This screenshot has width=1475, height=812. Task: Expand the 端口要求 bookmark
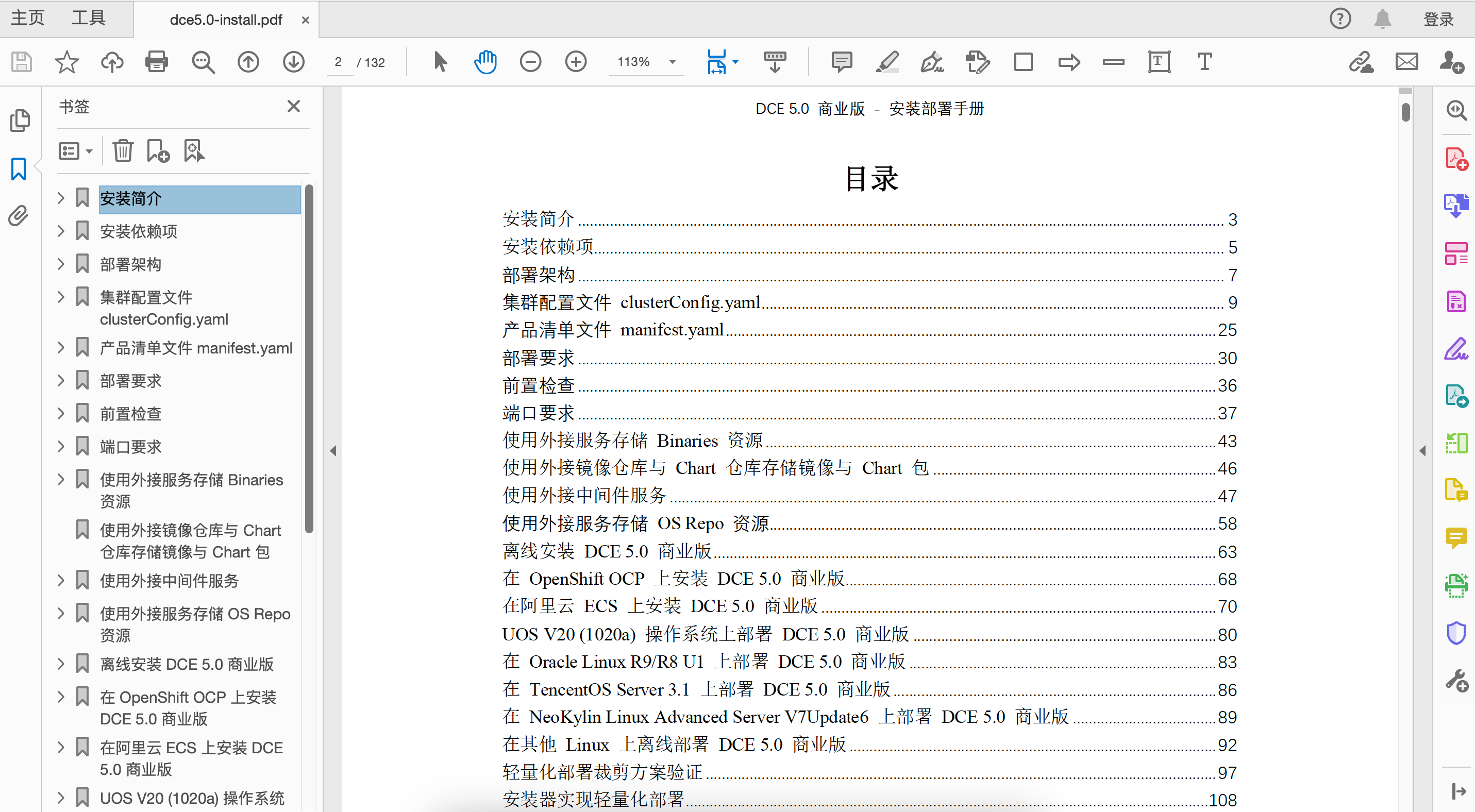[61, 446]
